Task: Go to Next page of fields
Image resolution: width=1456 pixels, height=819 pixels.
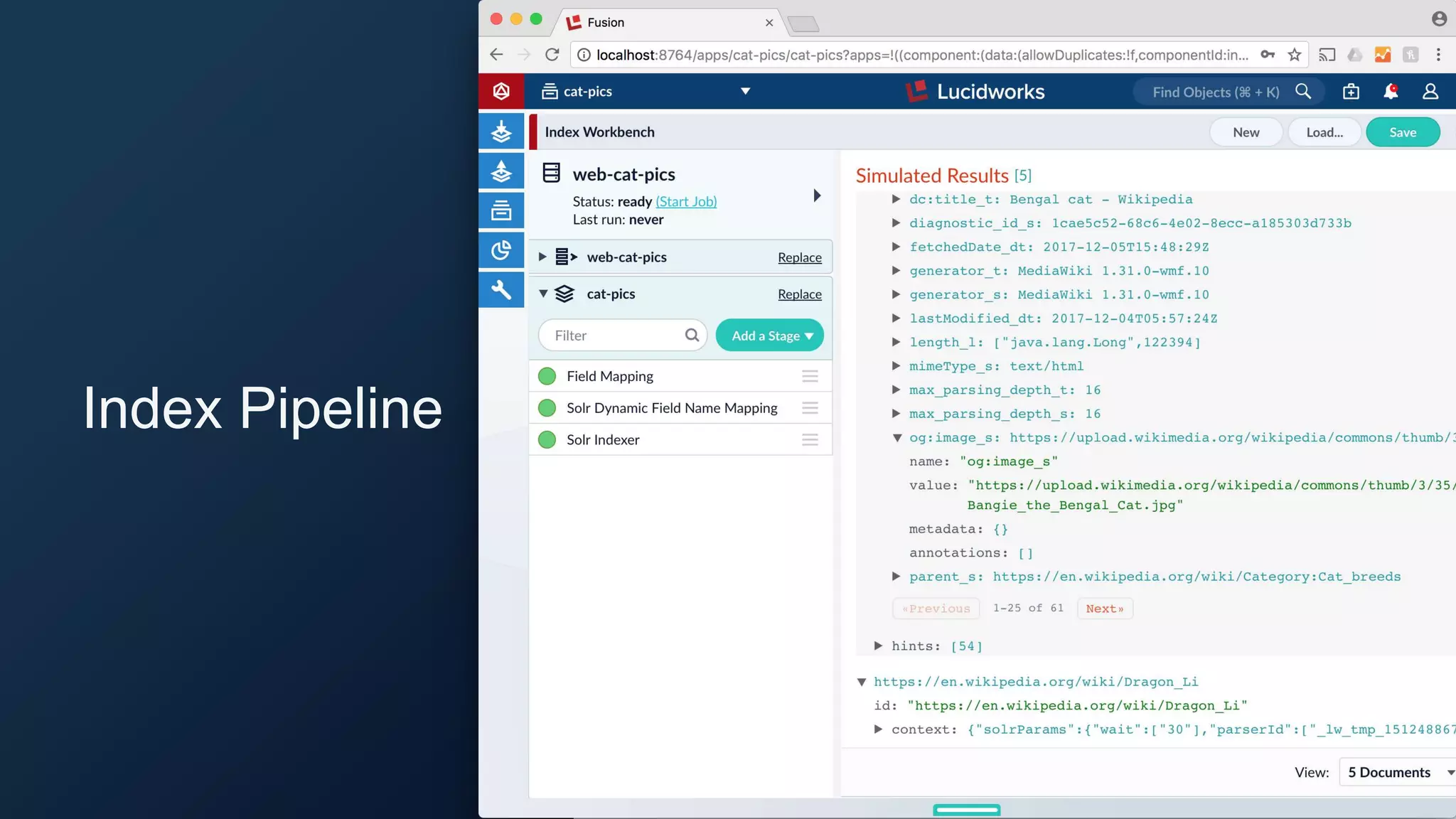Action: (1105, 609)
